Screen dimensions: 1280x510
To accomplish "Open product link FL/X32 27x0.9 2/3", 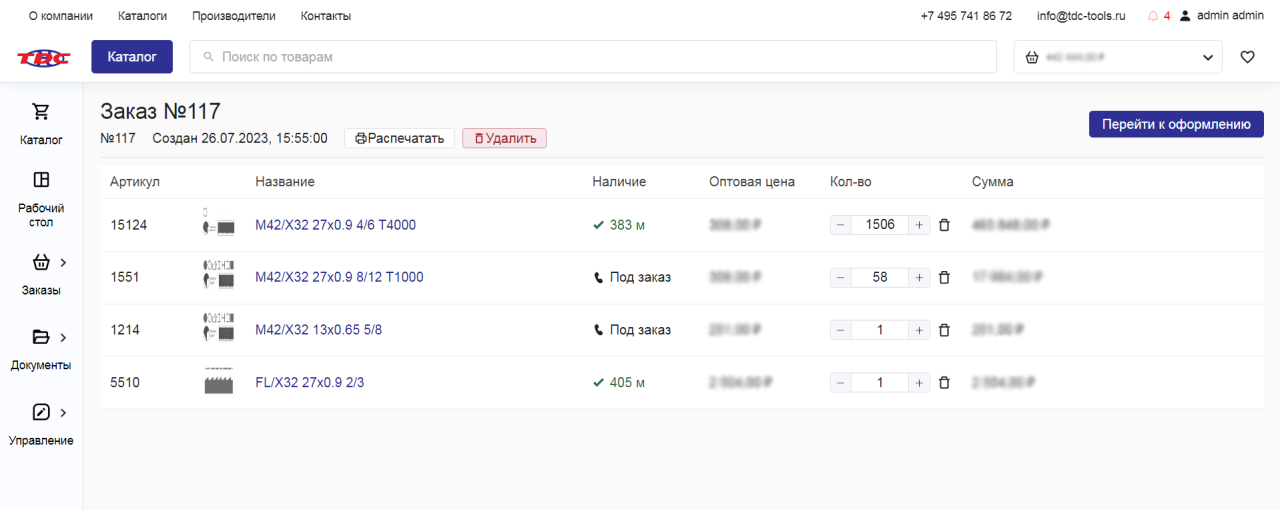I will 309,382.
